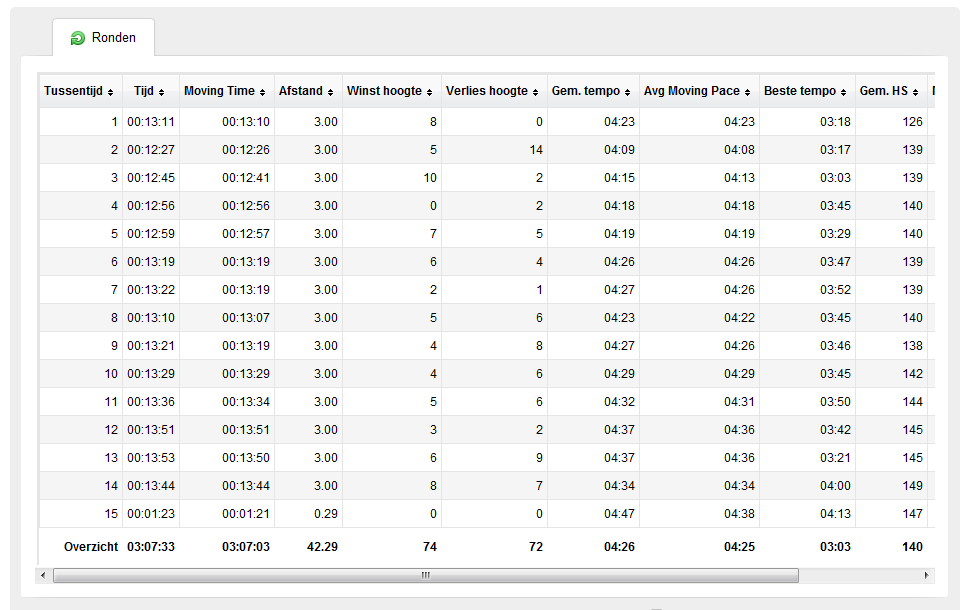The height and width of the screenshot is (610, 968).
Task: Select lap 4 time 00:12:56
Action: point(151,206)
